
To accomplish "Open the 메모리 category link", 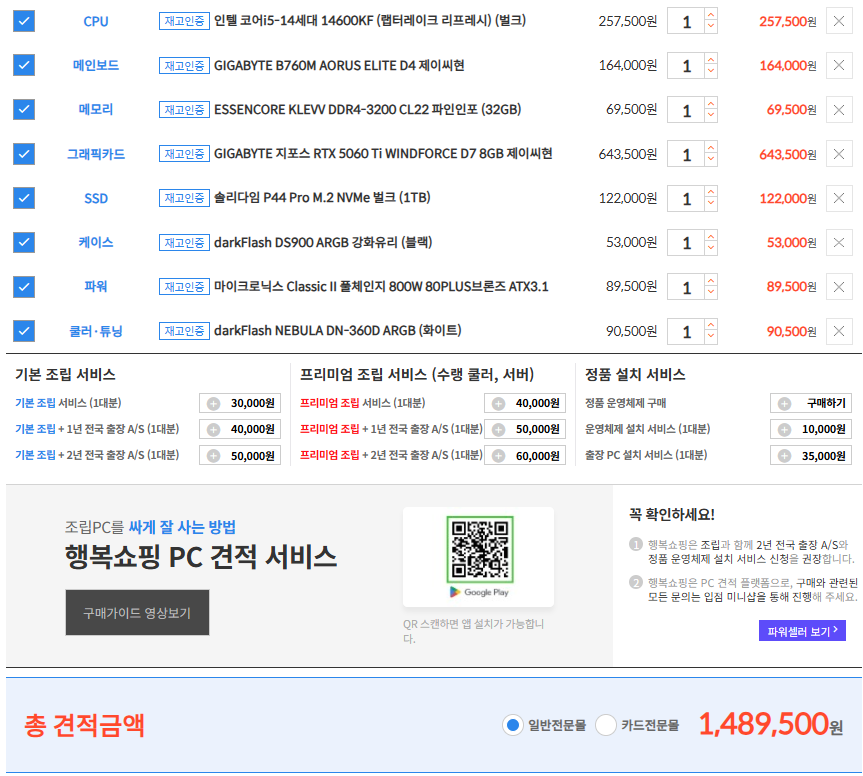I will click(96, 110).
